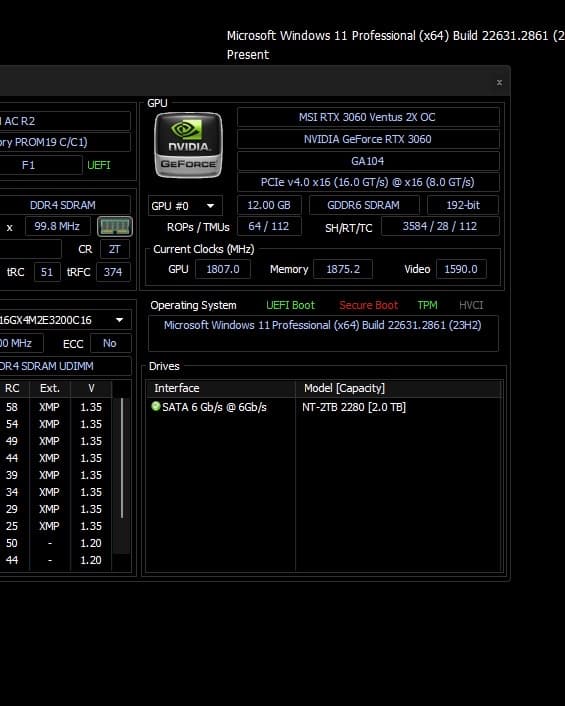Click the UEFI Boot indicator
Image resolution: width=565 pixels, height=706 pixels.
290,305
